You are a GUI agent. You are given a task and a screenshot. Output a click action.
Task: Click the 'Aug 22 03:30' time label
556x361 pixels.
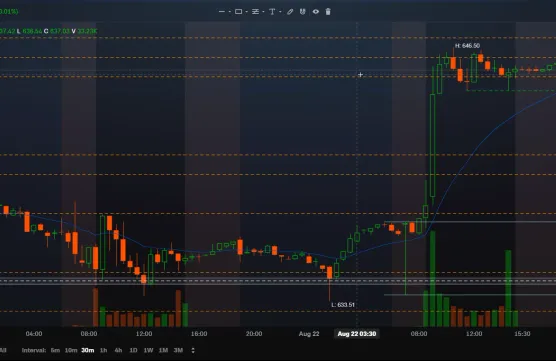[357, 334]
